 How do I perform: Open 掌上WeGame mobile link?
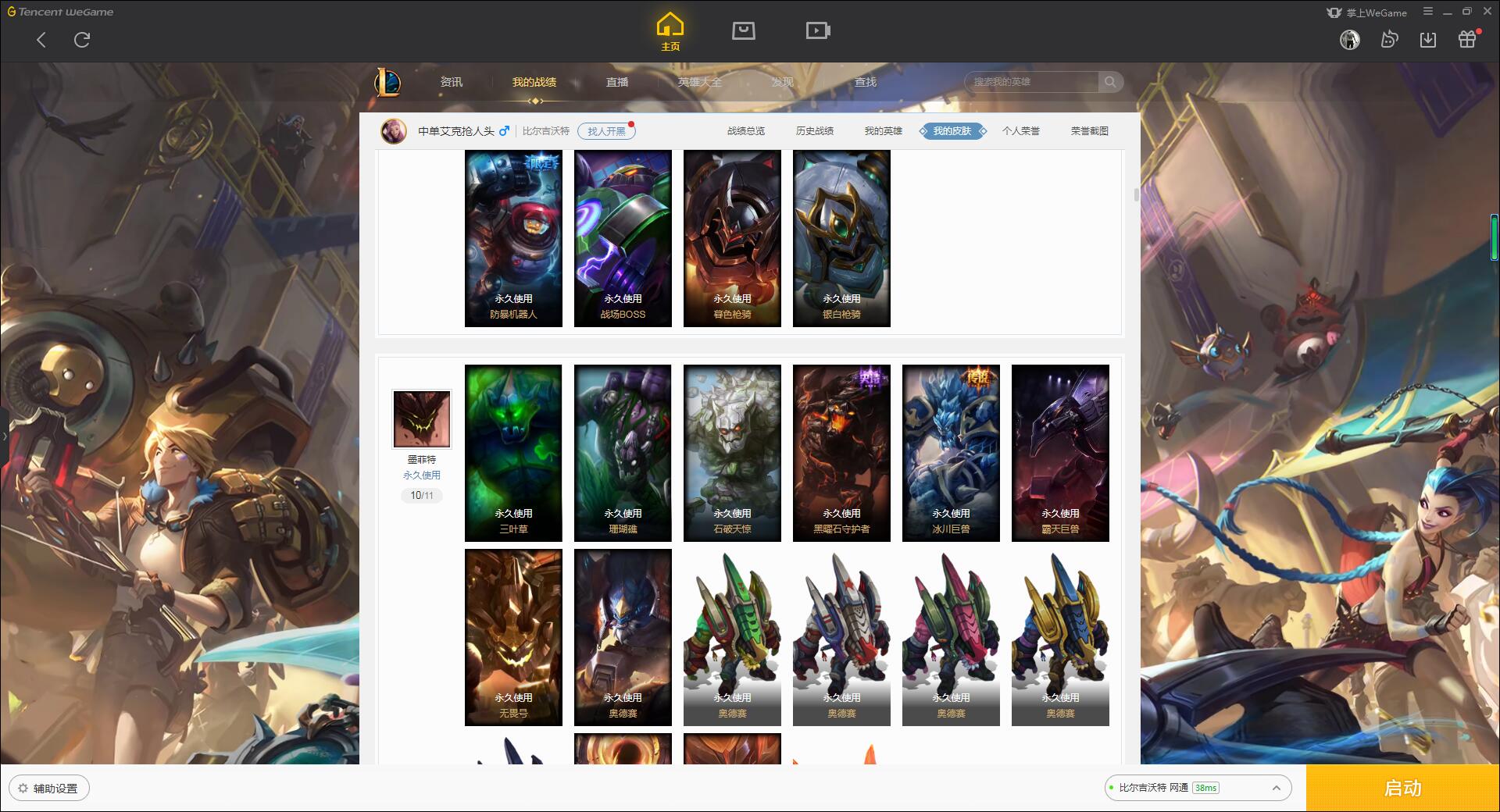coord(1367,12)
